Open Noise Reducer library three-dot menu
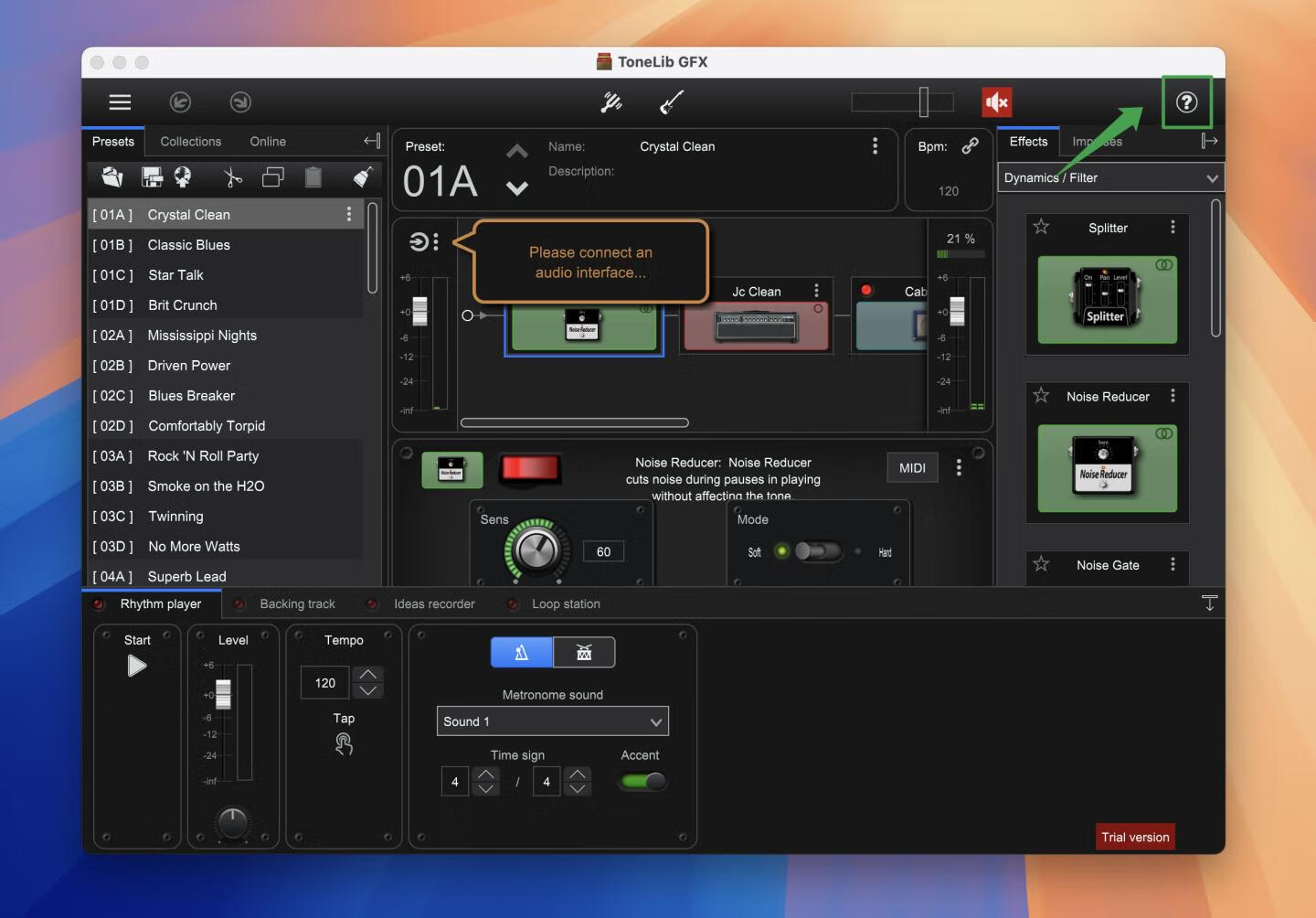The image size is (1316, 918). [1173, 395]
